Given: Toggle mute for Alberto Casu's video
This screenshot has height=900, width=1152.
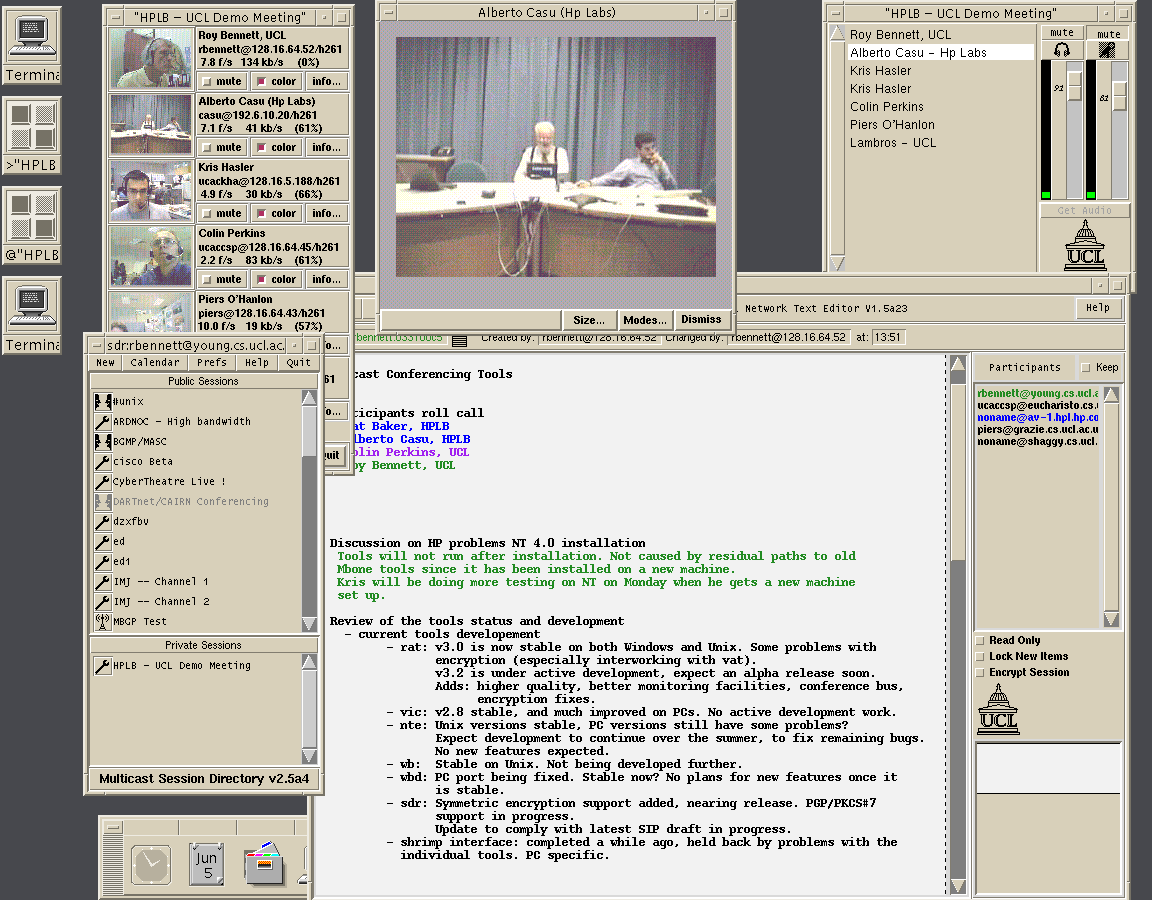Looking at the screenshot, I should click(x=222, y=148).
